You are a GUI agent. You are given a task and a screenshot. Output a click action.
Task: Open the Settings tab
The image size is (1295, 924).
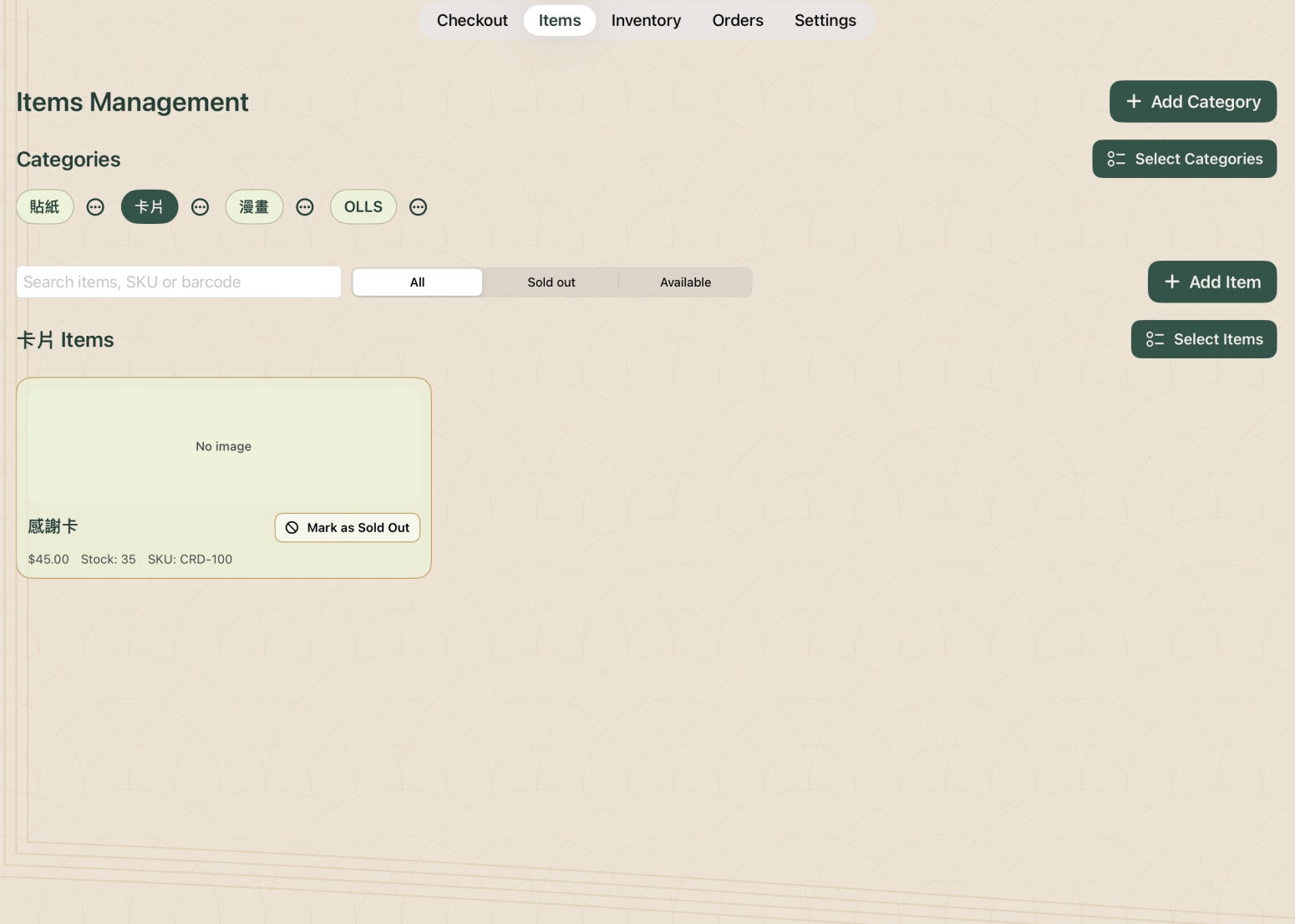coord(825,20)
